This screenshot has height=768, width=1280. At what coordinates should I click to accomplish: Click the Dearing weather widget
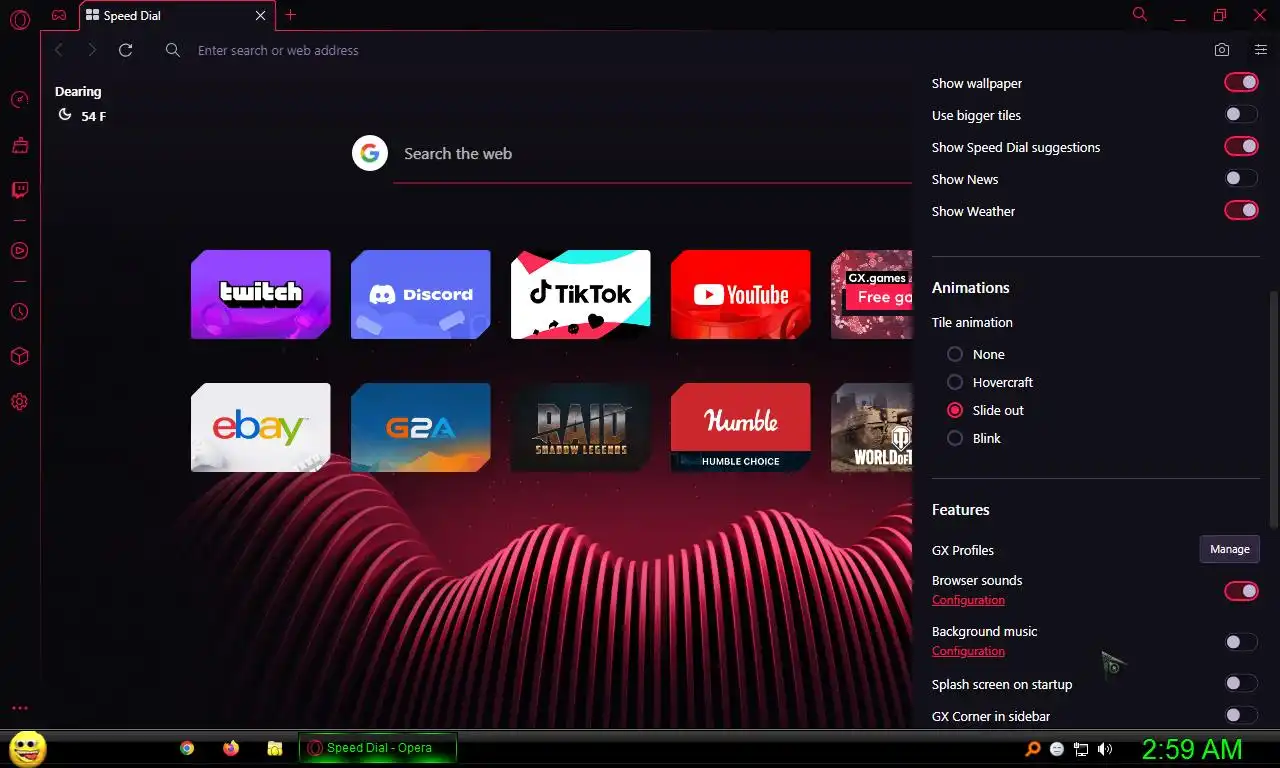81,104
